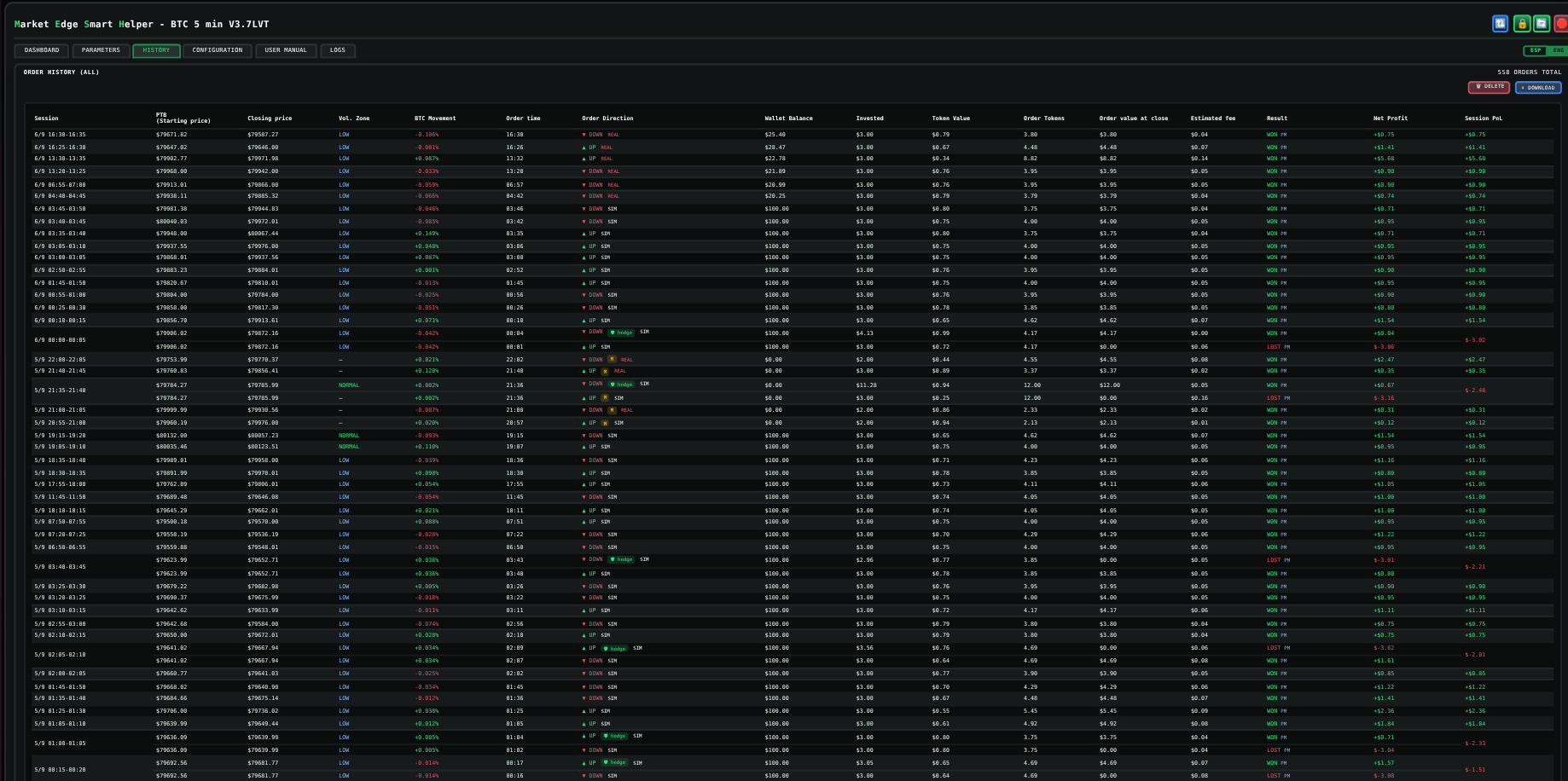The image size is (1568, 781).
Task: Click the red stop icon
Action: coord(1561,24)
